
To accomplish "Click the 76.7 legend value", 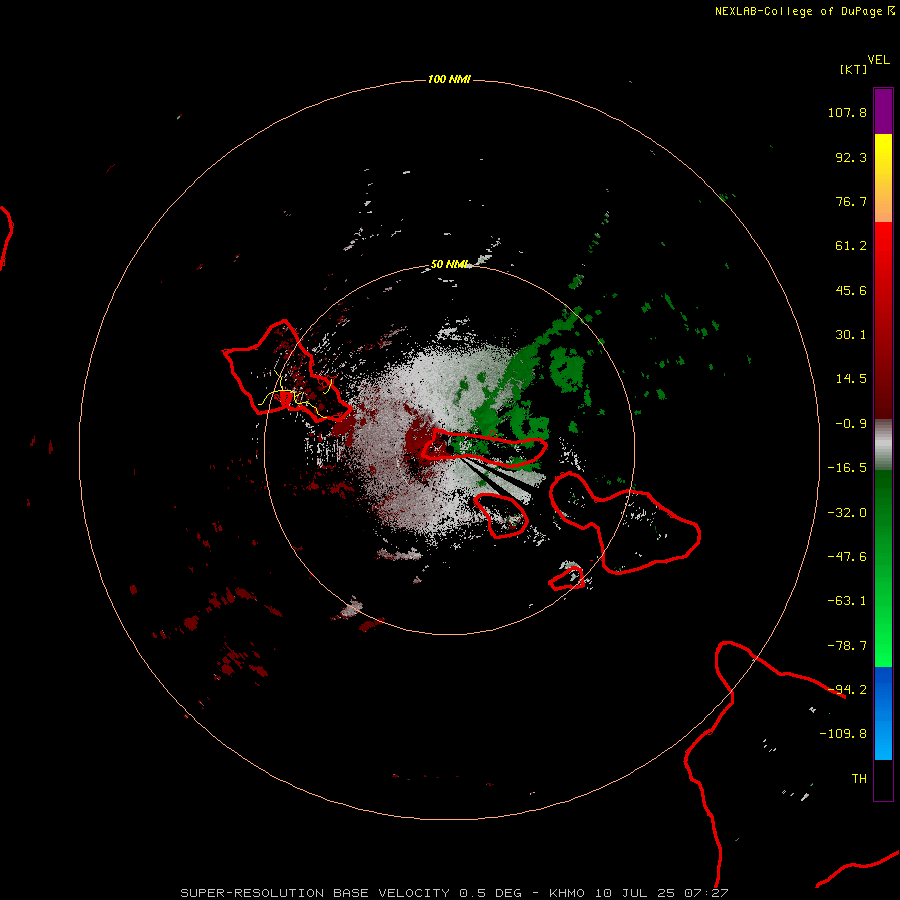I will 851,201.
